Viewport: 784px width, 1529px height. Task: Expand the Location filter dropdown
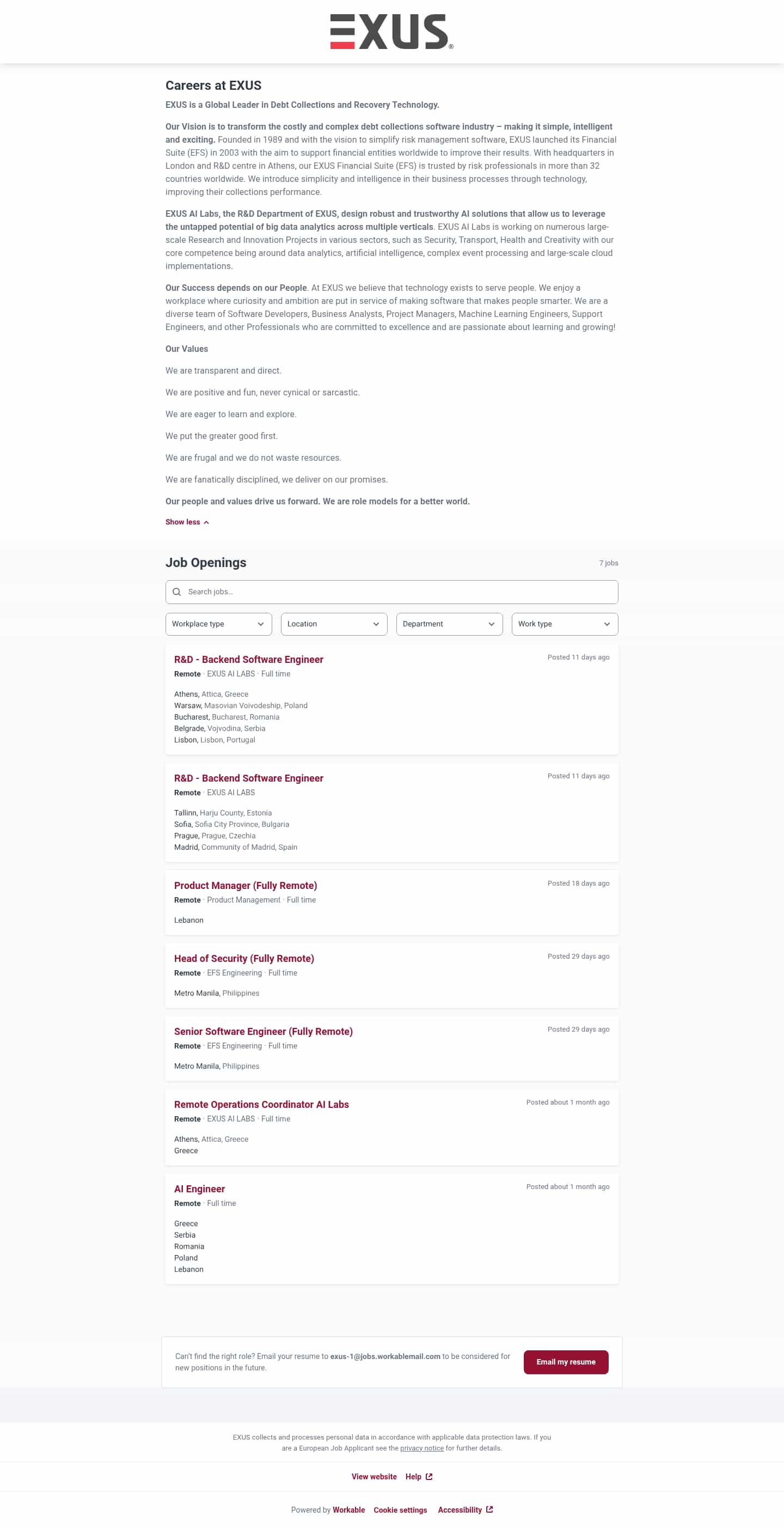click(x=334, y=624)
